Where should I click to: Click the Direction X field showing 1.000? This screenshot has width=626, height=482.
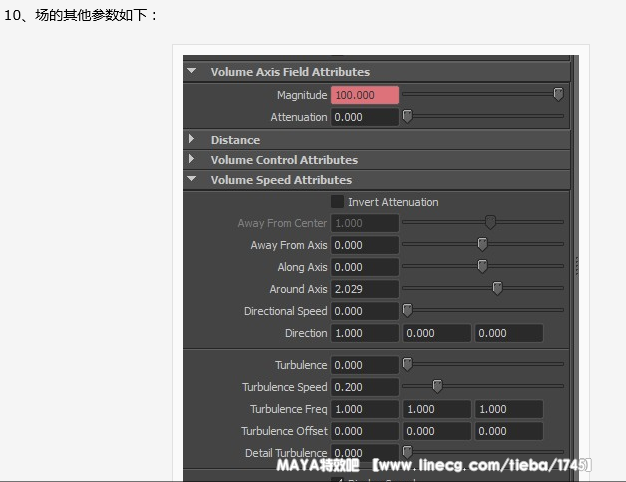(x=365, y=333)
